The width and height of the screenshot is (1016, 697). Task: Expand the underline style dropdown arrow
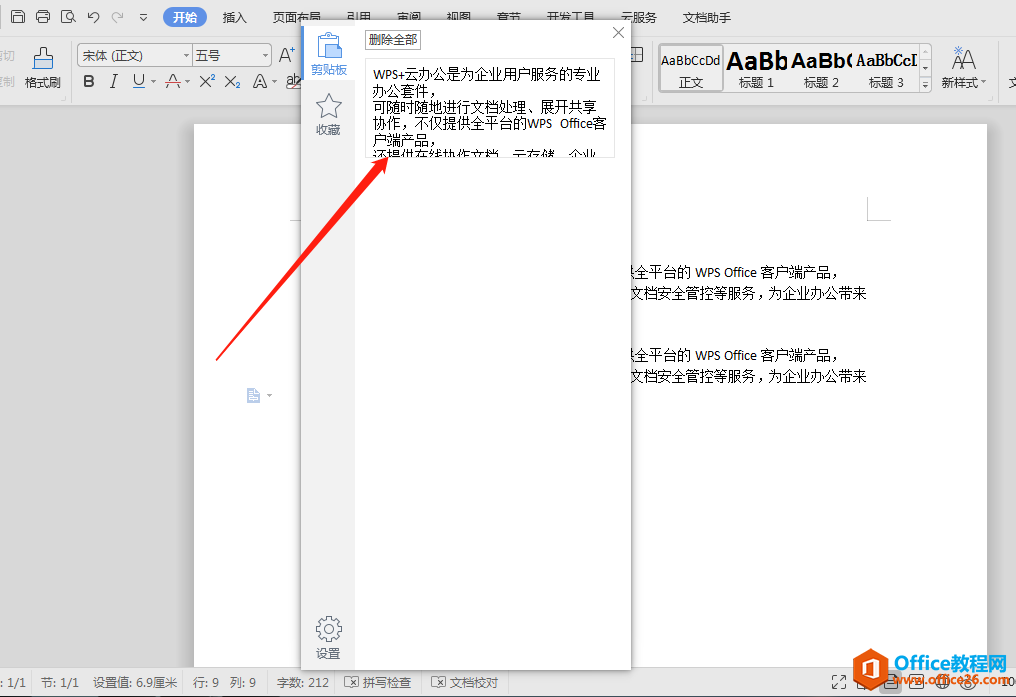tap(154, 82)
